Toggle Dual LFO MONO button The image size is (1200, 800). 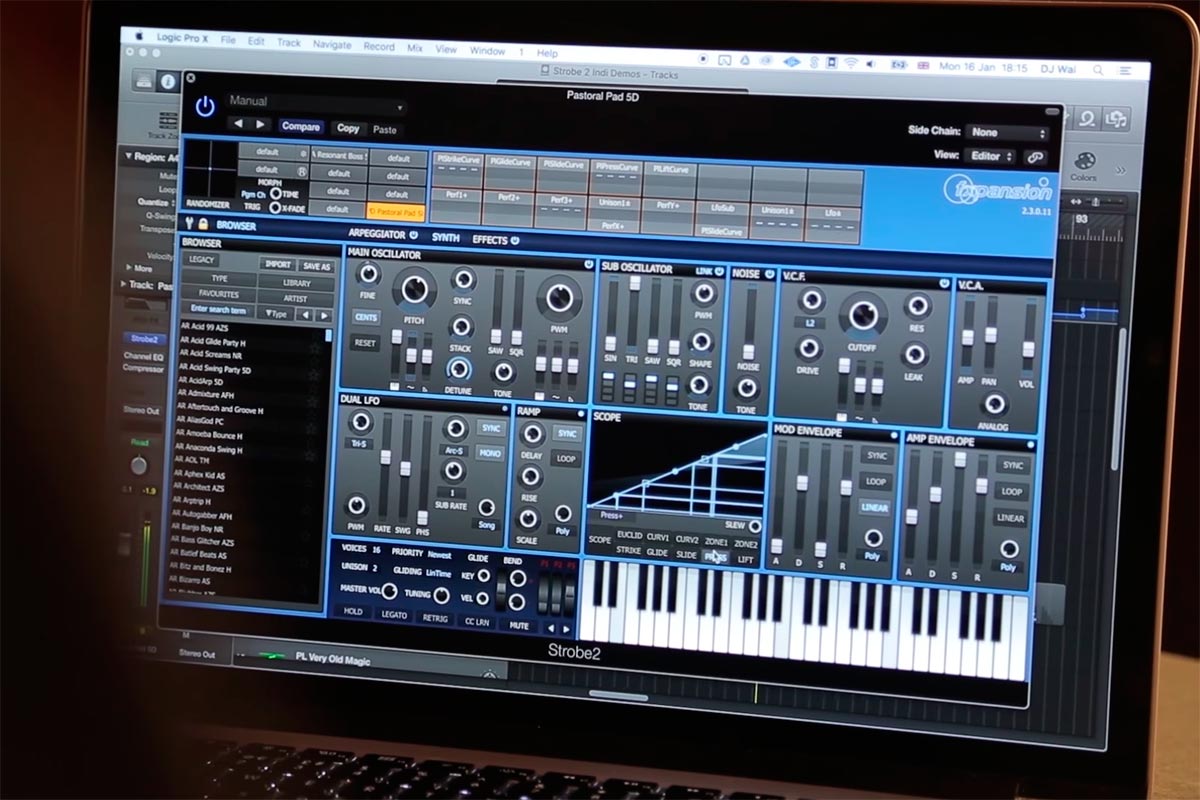click(490, 453)
